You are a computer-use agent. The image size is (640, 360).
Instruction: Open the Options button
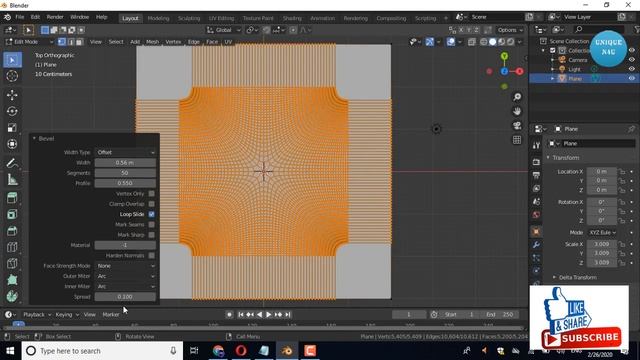510,30
